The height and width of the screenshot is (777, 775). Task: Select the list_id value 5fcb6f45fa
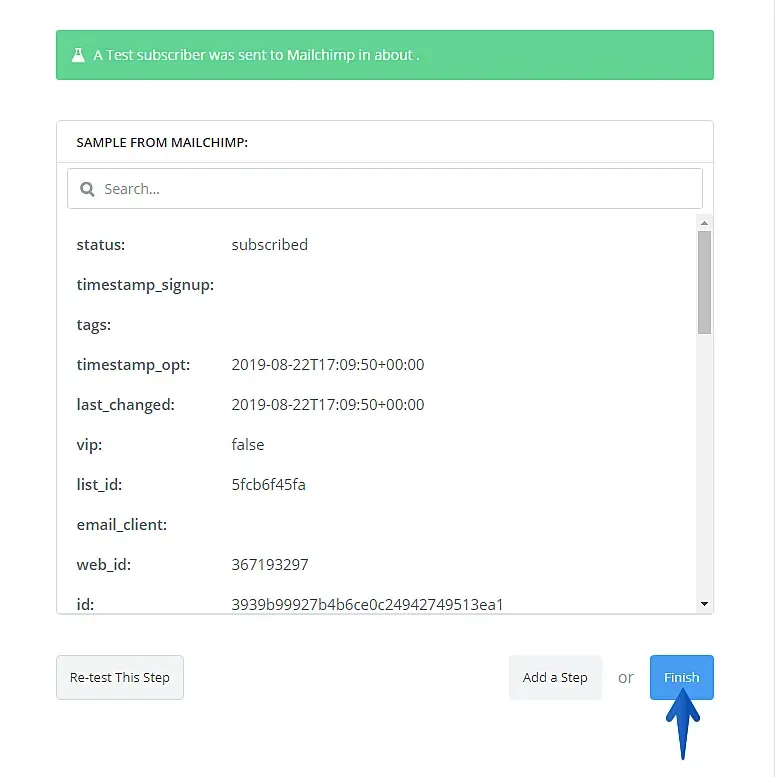pos(268,485)
